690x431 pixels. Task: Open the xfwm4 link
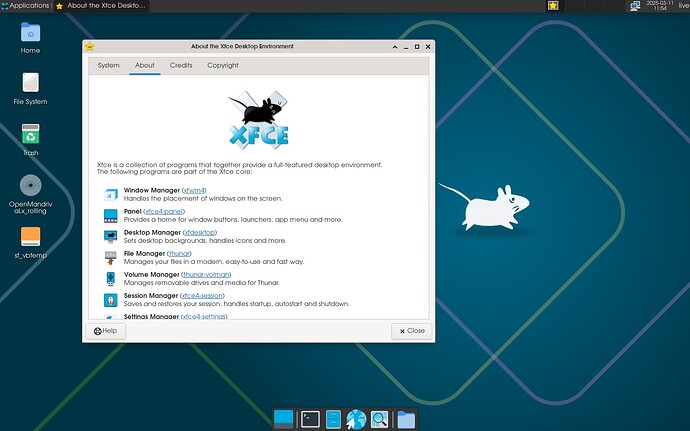(x=194, y=190)
